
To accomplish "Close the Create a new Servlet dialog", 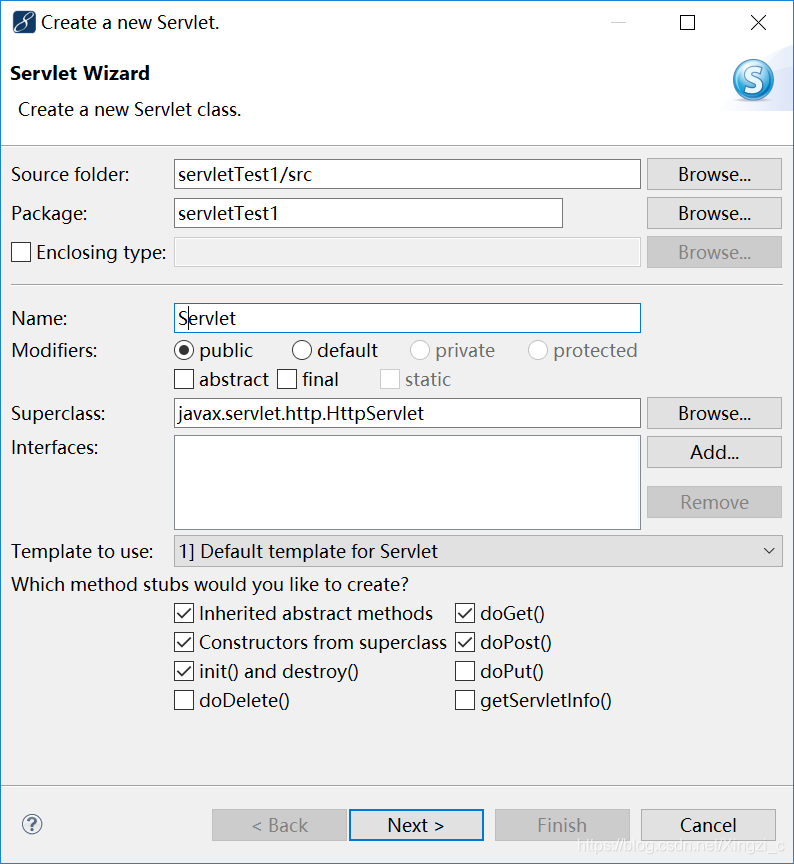I will pos(758,23).
